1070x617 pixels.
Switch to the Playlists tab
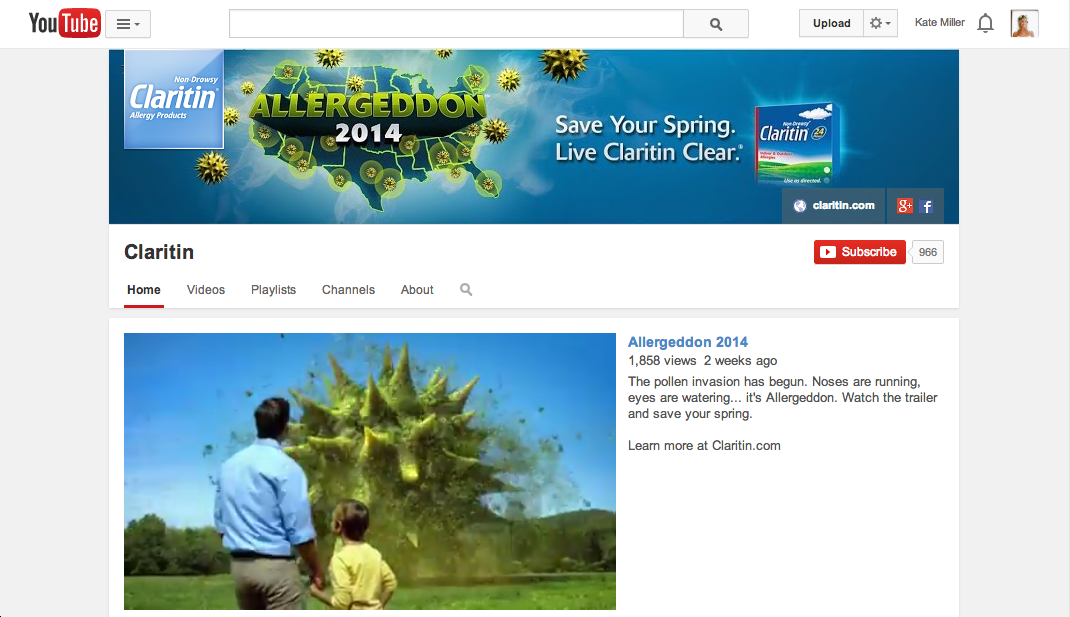pyautogui.click(x=274, y=290)
